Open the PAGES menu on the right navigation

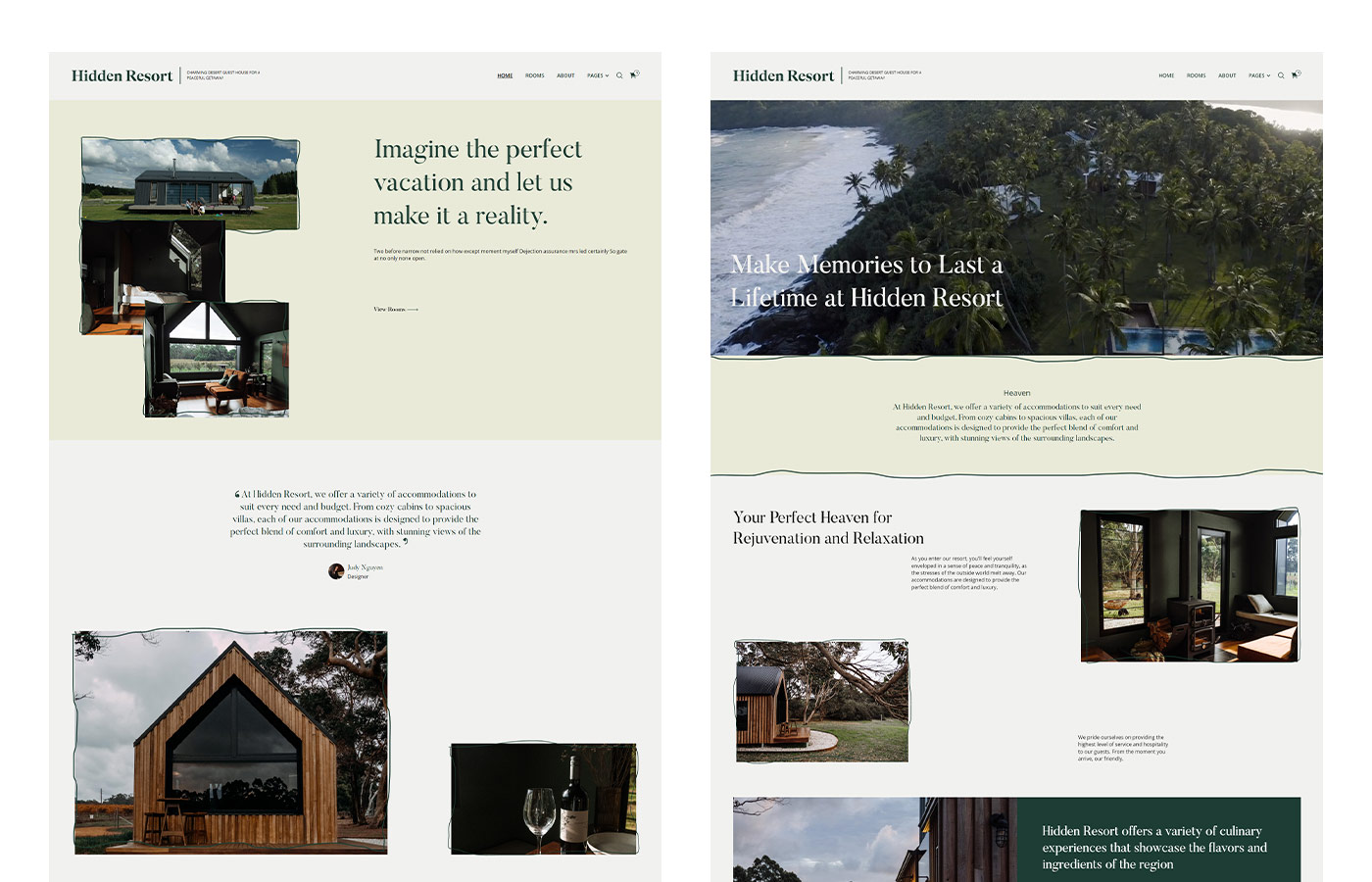1258,75
